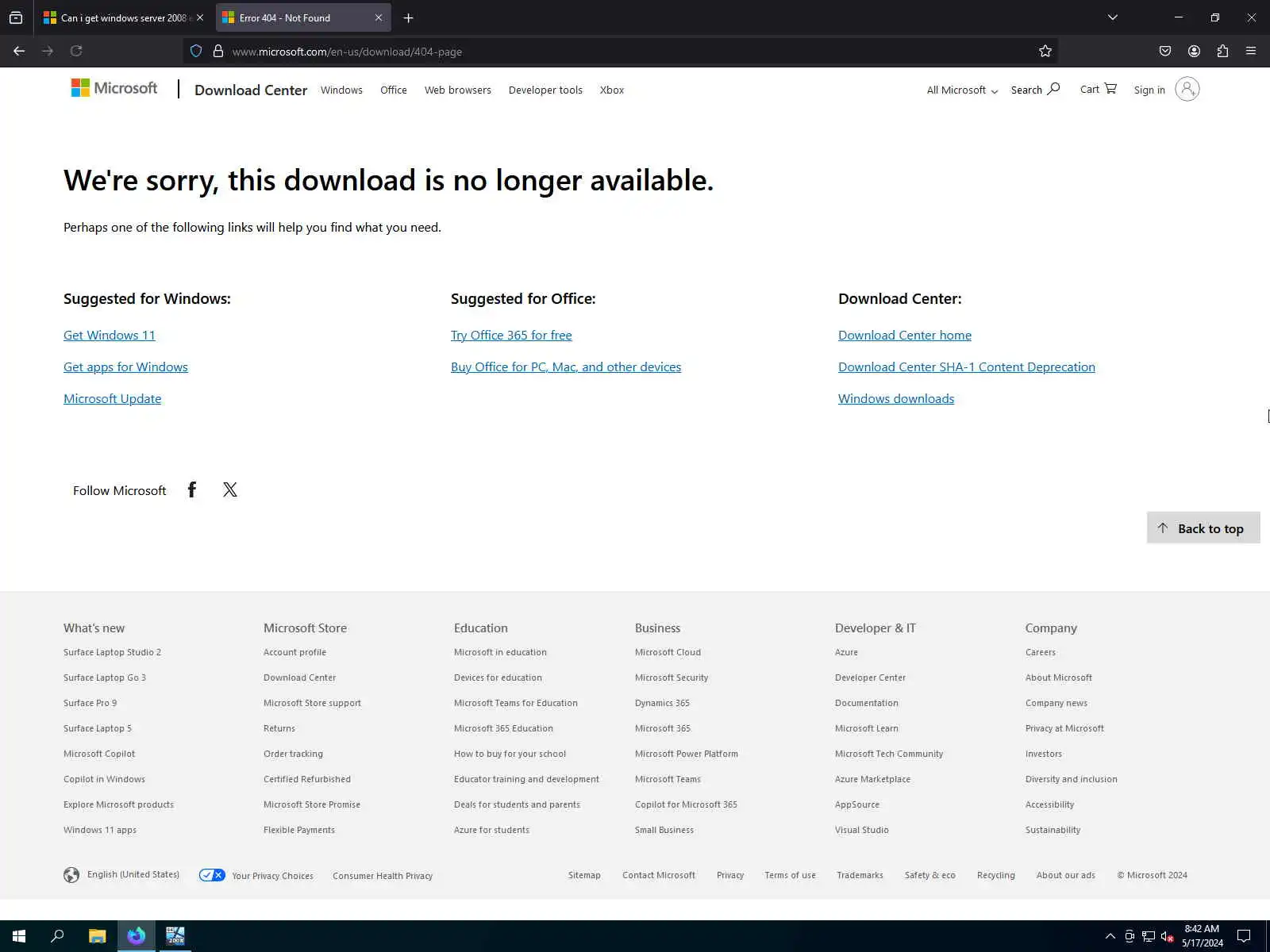
Task: Go back to the previous page
Action: (x=19, y=51)
